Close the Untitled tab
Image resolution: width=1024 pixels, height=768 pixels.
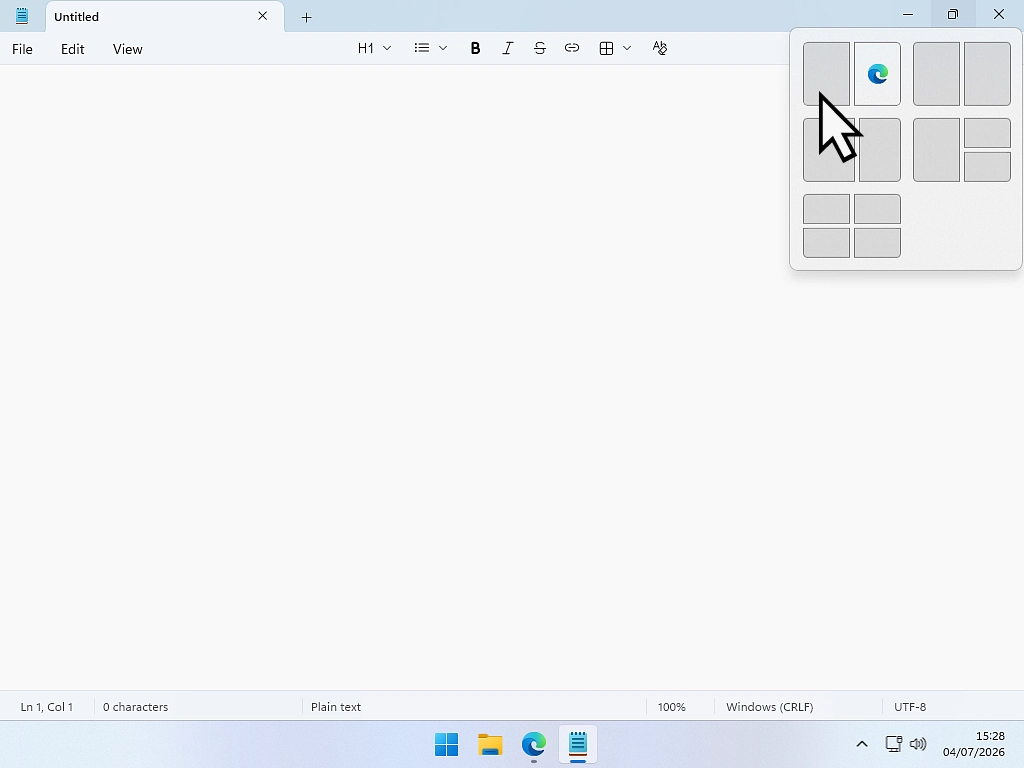263,16
